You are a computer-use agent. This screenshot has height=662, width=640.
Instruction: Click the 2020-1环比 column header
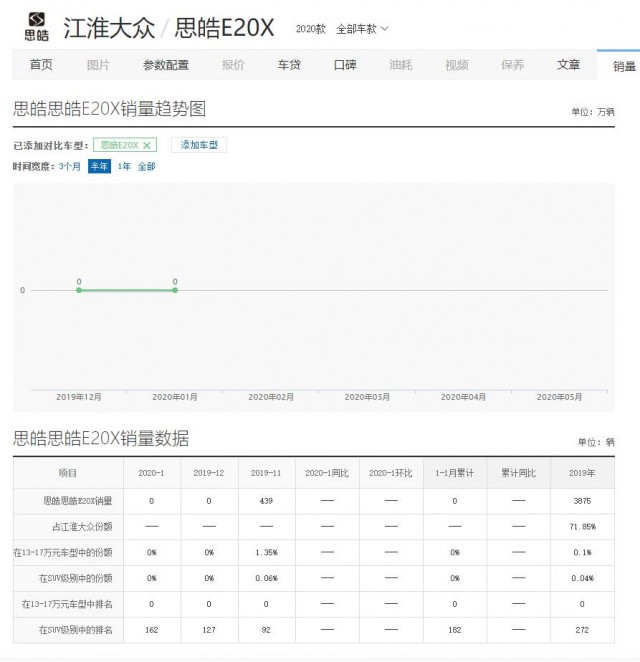pyautogui.click(x=391, y=473)
